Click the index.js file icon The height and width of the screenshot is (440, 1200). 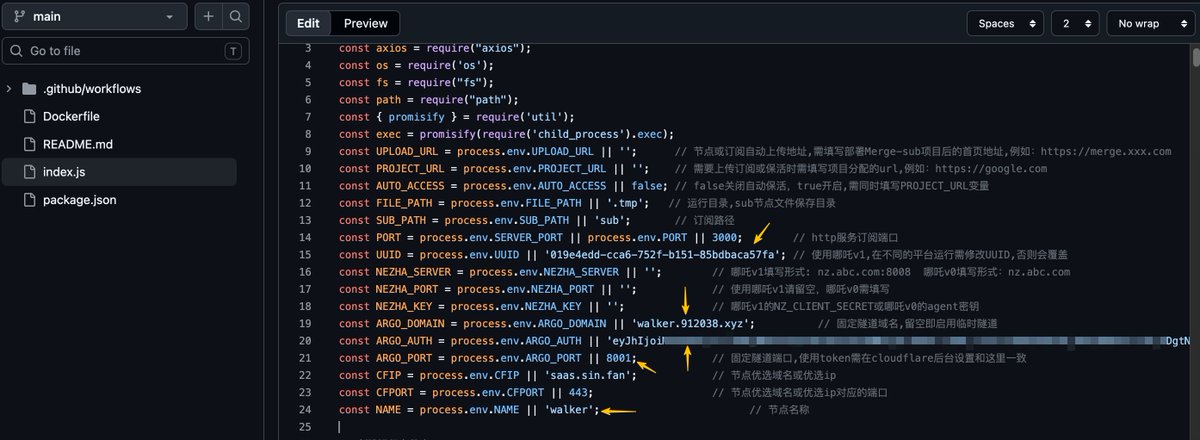tap(29, 172)
